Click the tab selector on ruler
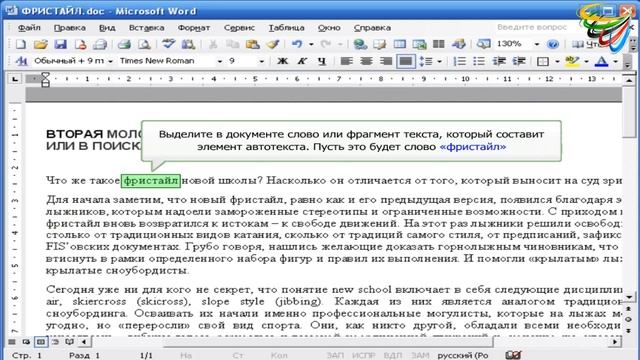This screenshot has height=360, width=640. (15, 79)
